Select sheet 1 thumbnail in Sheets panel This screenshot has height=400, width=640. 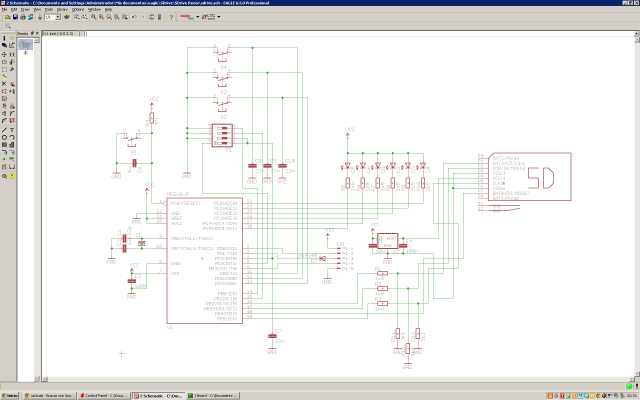(x=26, y=44)
